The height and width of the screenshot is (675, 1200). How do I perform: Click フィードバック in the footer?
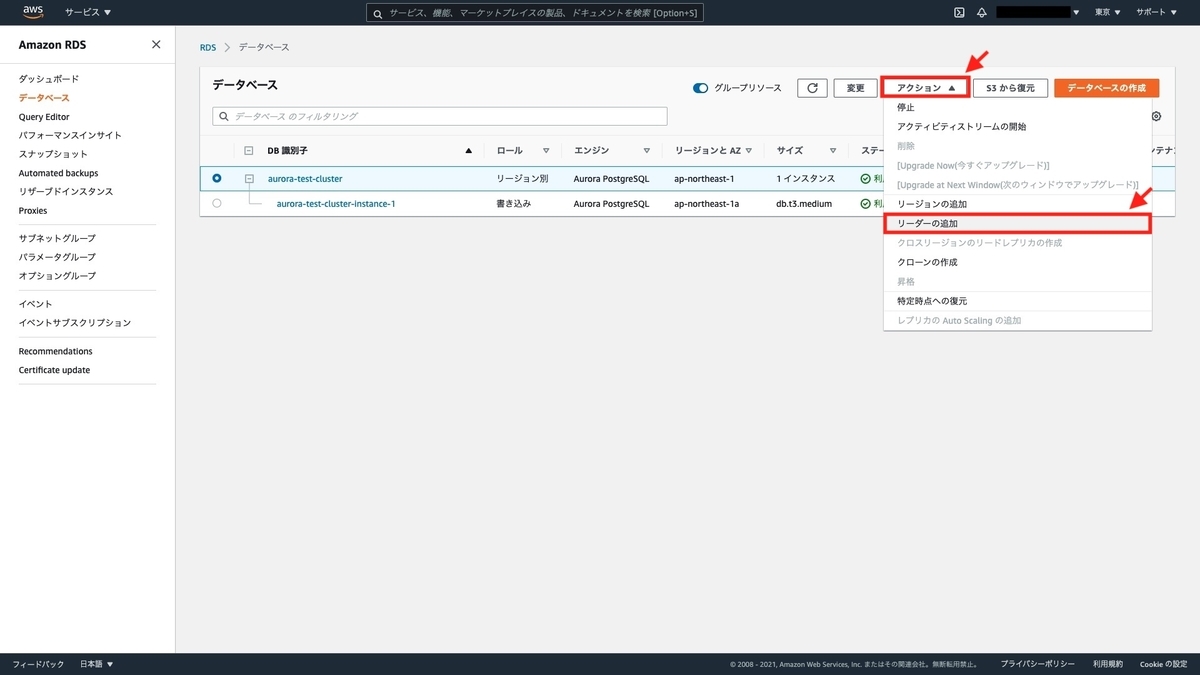pos(38,664)
